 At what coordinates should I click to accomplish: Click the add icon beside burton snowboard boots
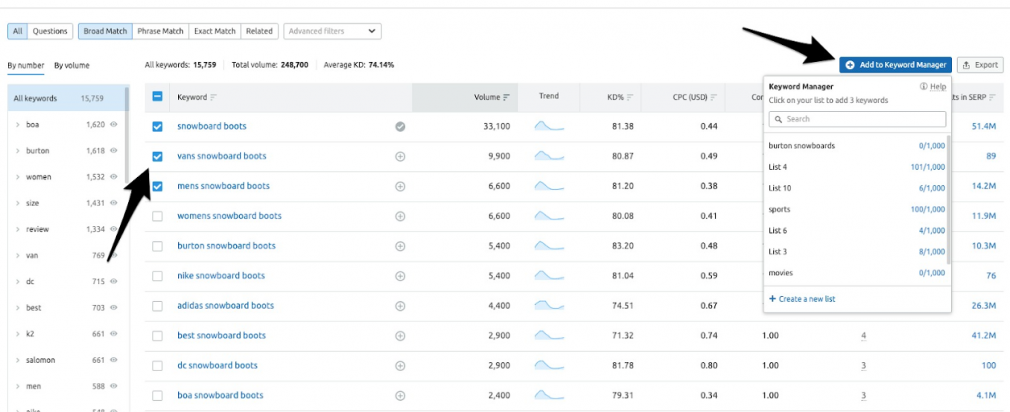pos(400,246)
